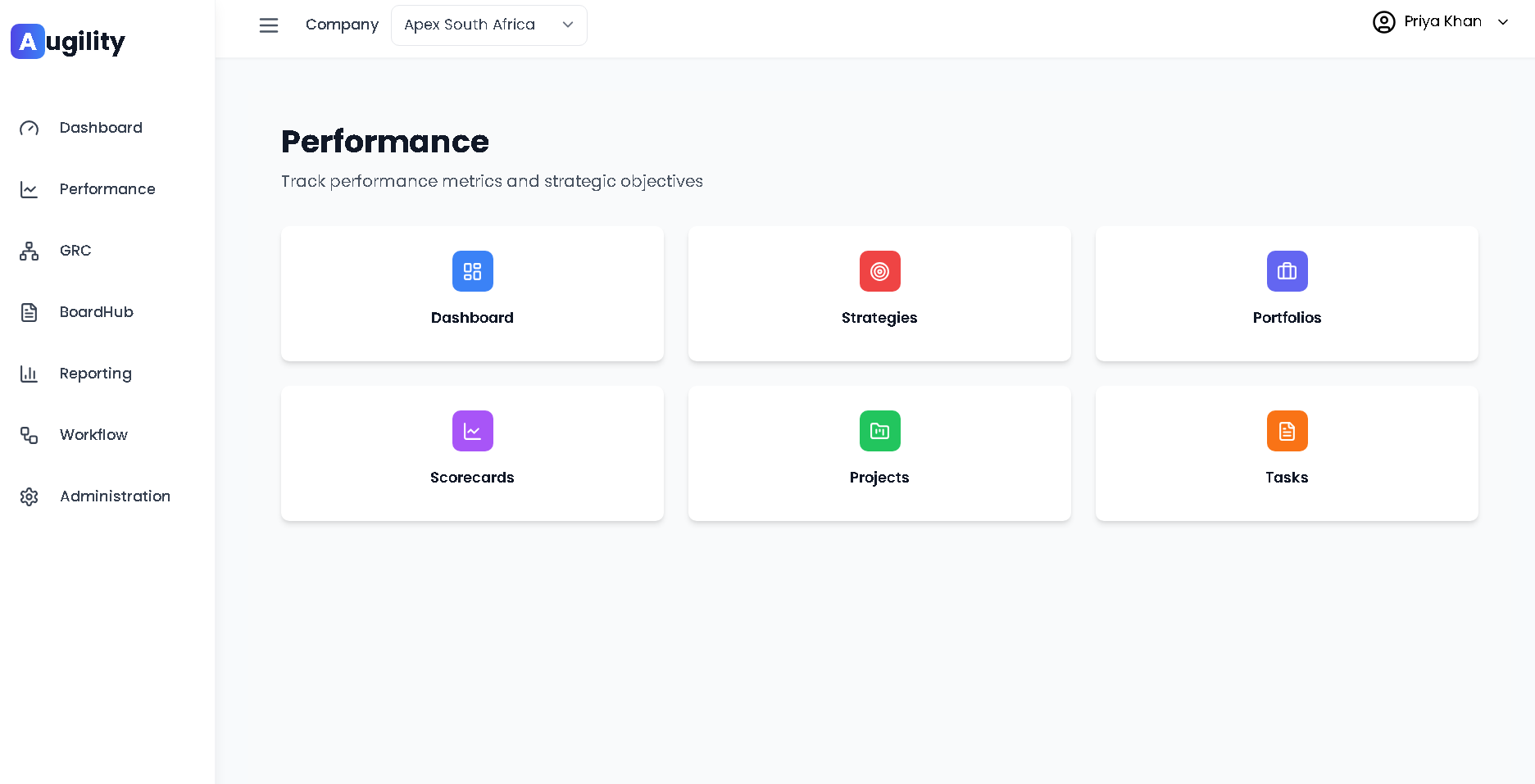The height and width of the screenshot is (784, 1535).
Task: Expand the Priya Khan user menu
Action: click(1502, 22)
